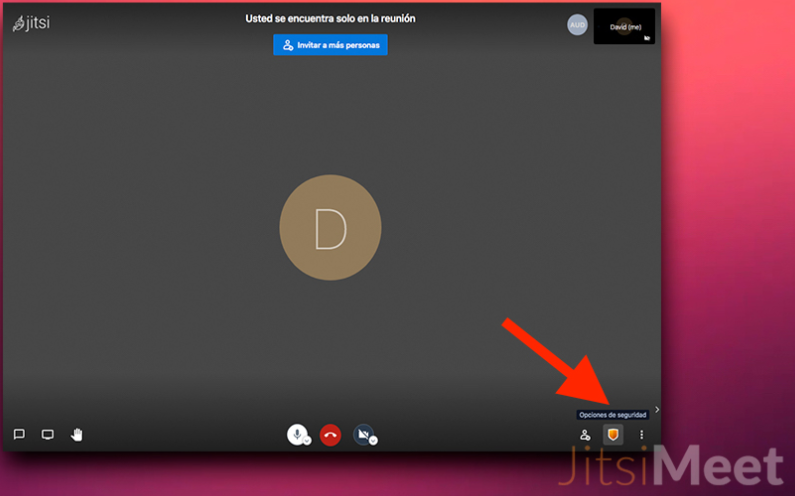Click the muted camera icon on David's thumbnail
The height and width of the screenshot is (496, 795).
647,38
